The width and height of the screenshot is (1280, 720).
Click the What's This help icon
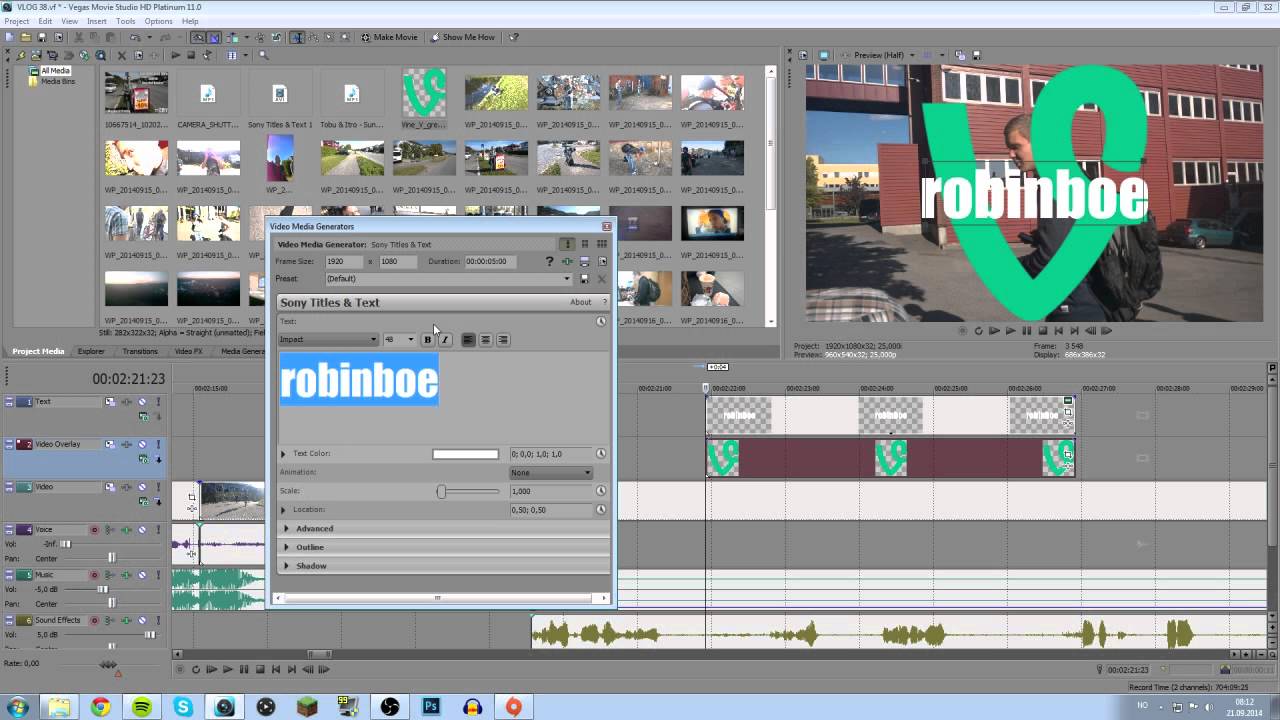[514, 37]
